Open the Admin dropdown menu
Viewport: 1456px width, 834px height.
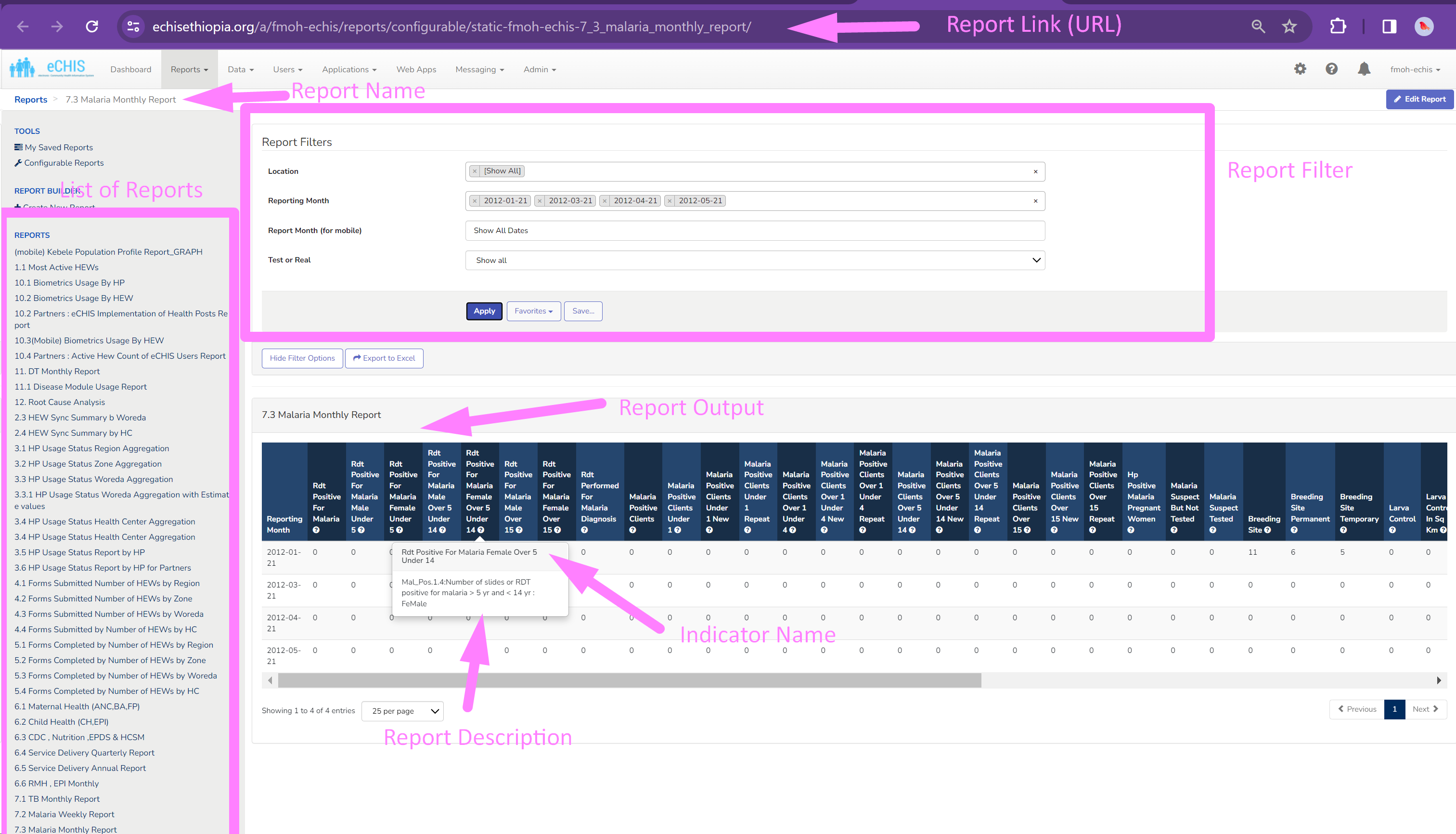(540, 69)
